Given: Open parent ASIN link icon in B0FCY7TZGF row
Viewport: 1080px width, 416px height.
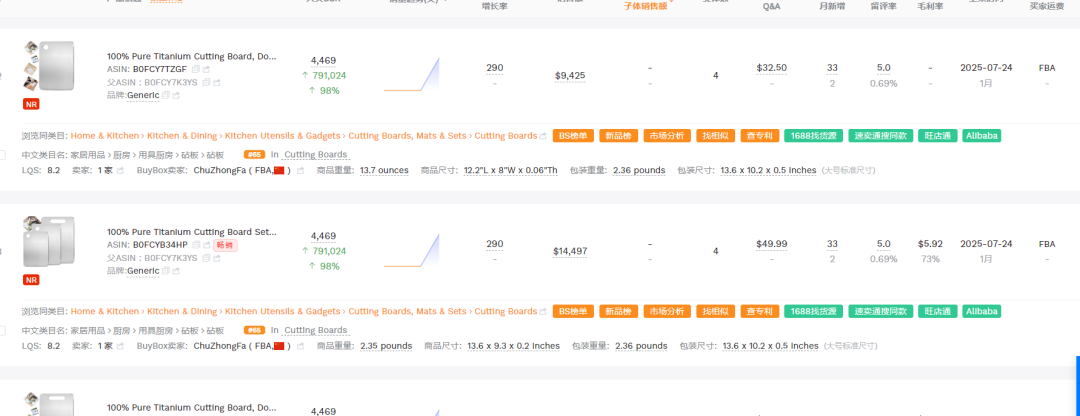Looking at the screenshot, I should tap(216, 82).
